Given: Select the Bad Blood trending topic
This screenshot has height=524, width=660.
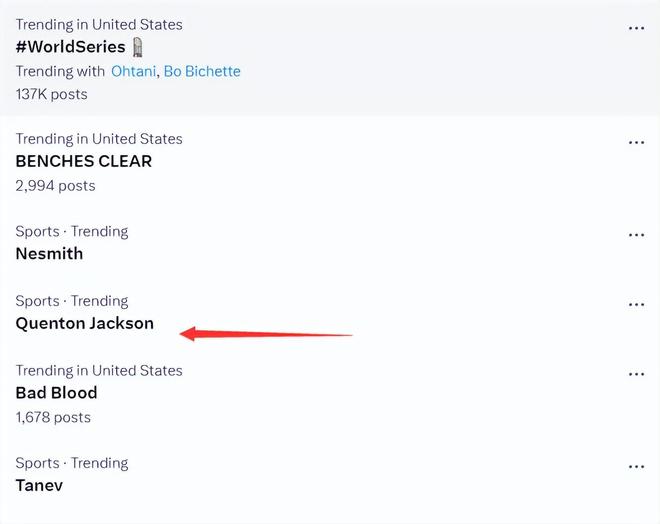Looking at the screenshot, I should 56,393.
